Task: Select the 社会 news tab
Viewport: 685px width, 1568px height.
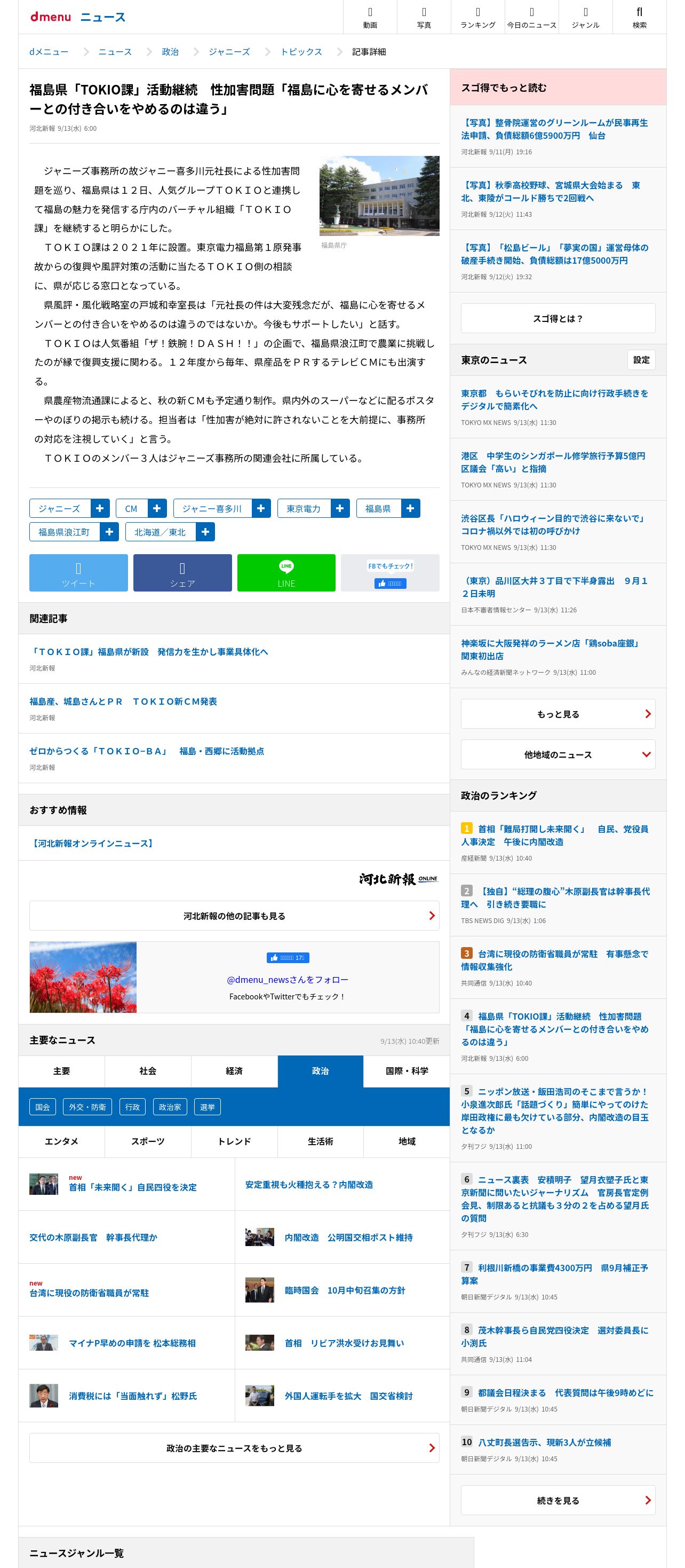Action: 148,1071
